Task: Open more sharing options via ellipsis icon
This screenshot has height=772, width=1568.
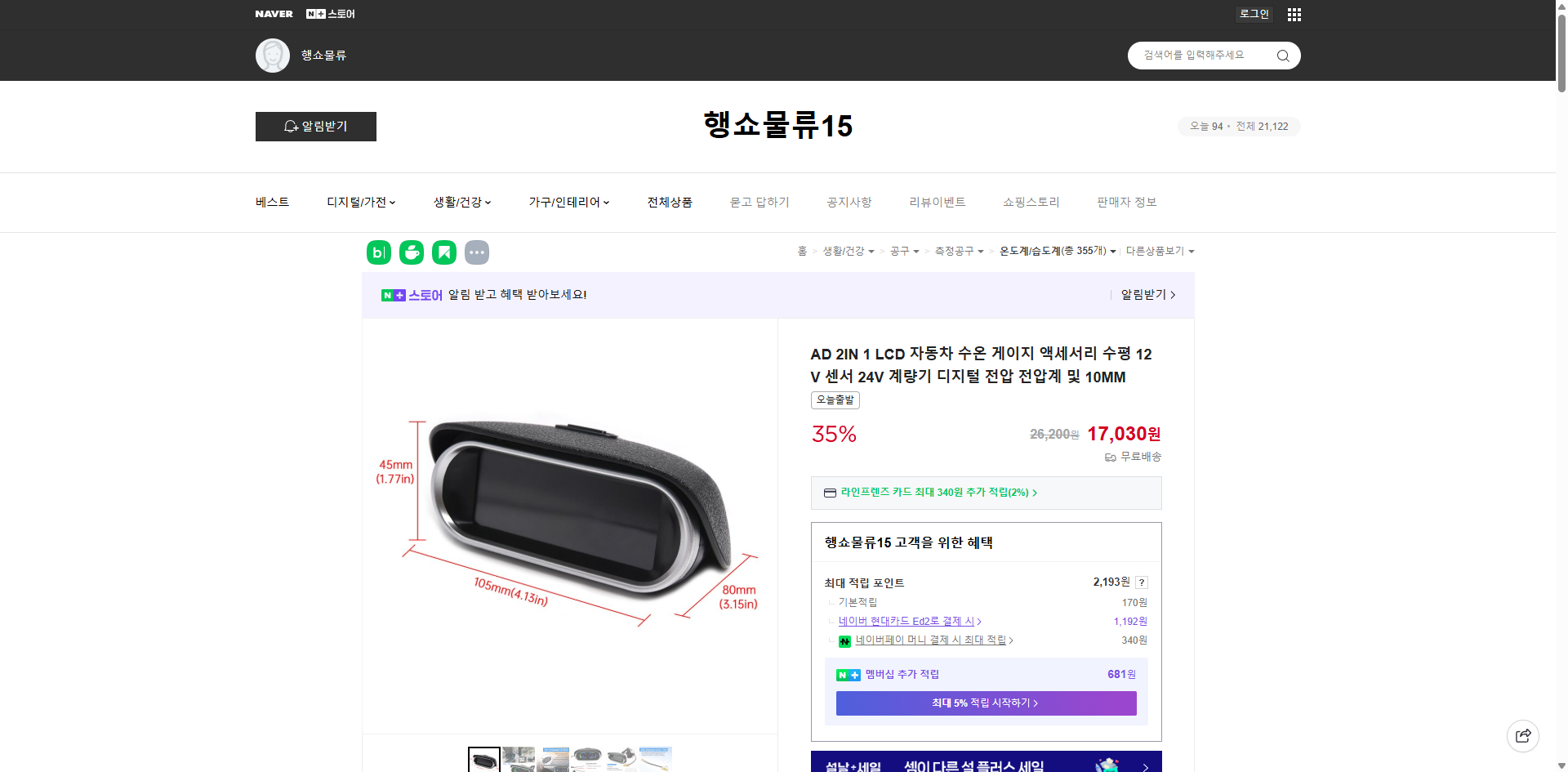Action: [477, 252]
